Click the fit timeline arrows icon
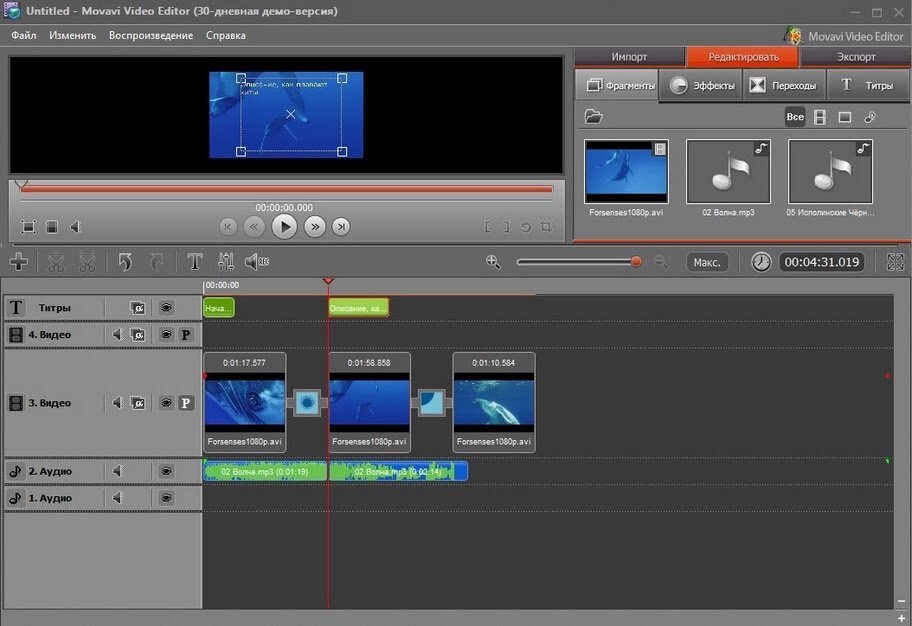Screen dimensions: 912x626 pyautogui.click(x=895, y=262)
